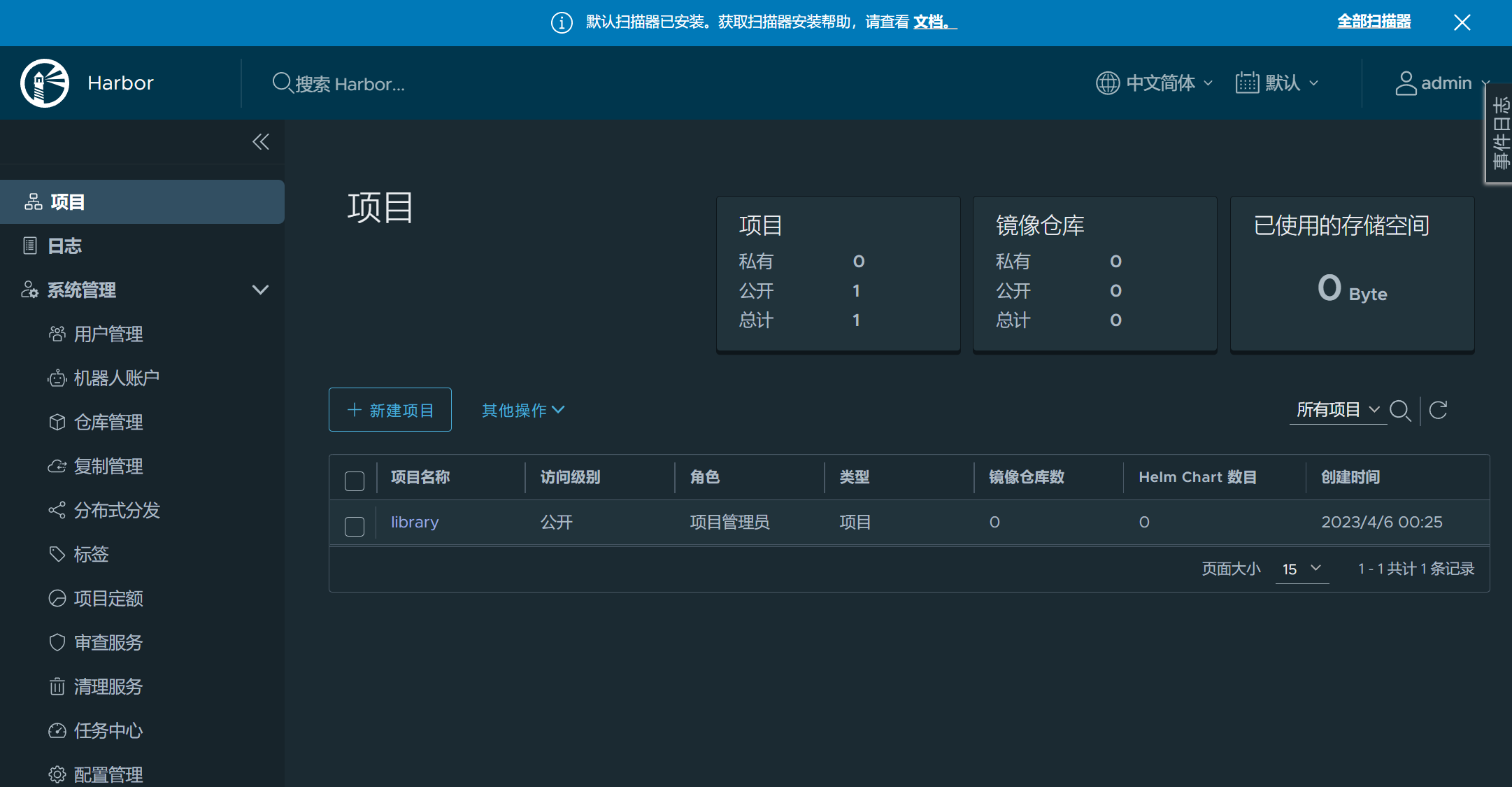This screenshot has width=1512, height=787.
Task: Click the 标签 tag icon
Action: click(57, 554)
